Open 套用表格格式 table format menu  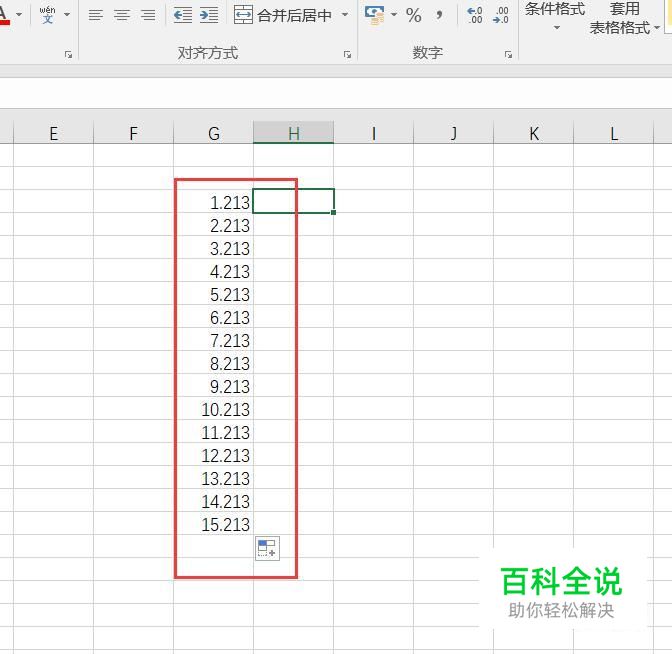(x=624, y=18)
